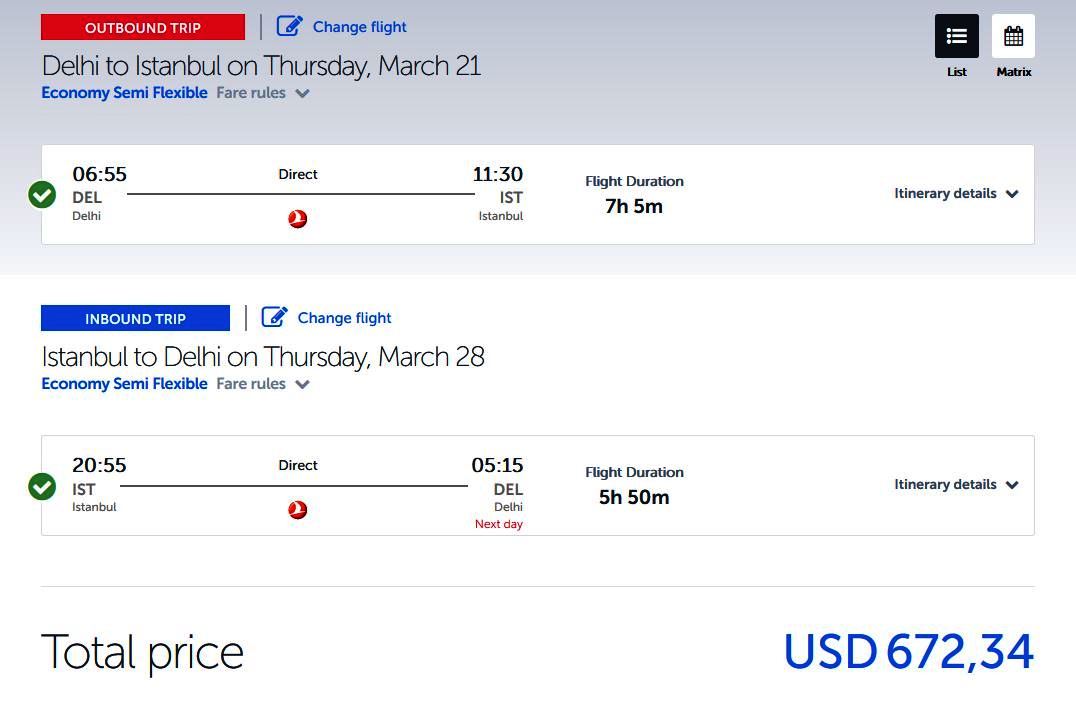Select the INBOUND TRIP label
Screen dimensions: 1076x706
tap(135, 318)
